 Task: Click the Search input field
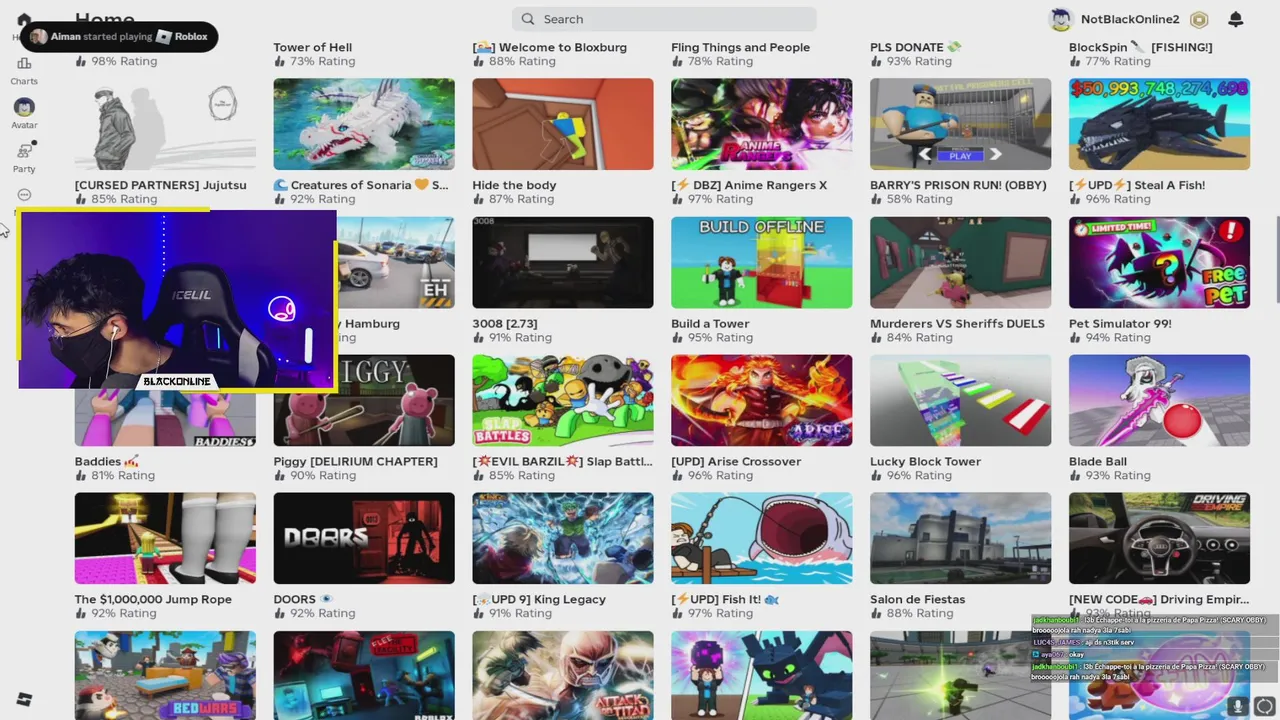click(x=664, y=19)
